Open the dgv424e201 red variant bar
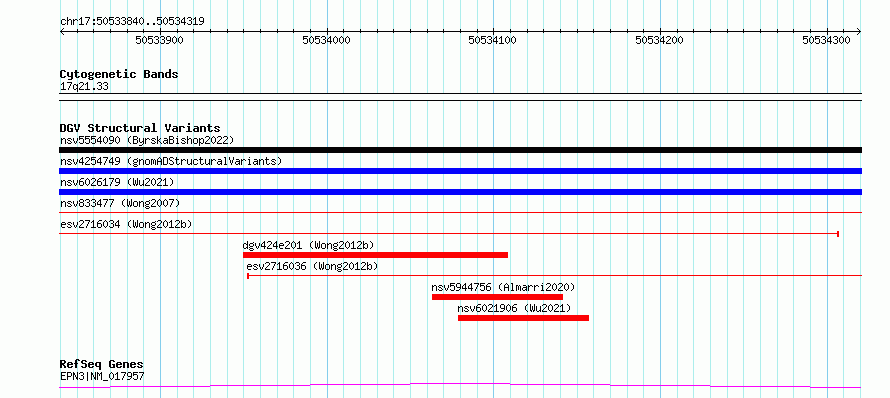Image resolution: width=890 pixels, height=398 pixels. (x=375, y=255)
